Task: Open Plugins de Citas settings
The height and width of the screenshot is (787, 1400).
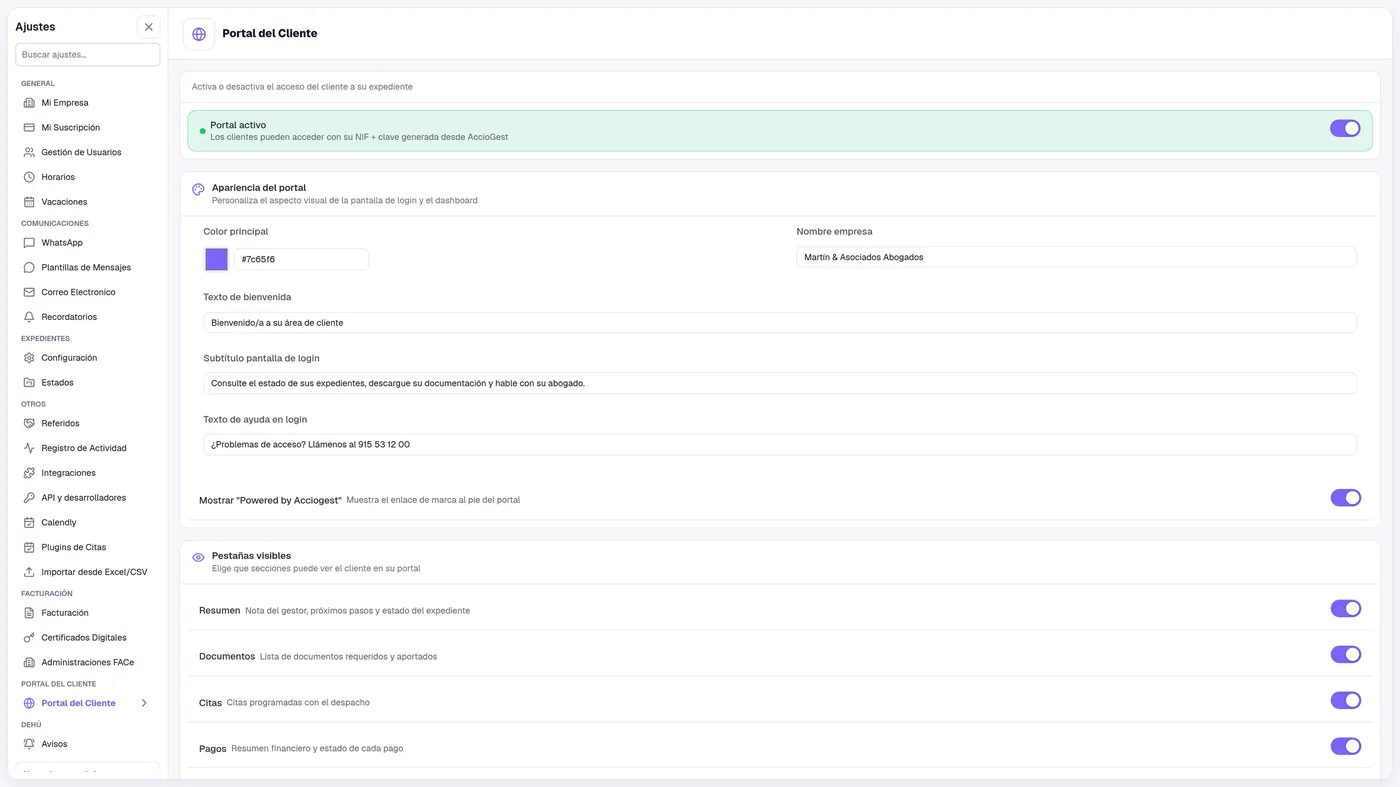Action: (73, 548)
